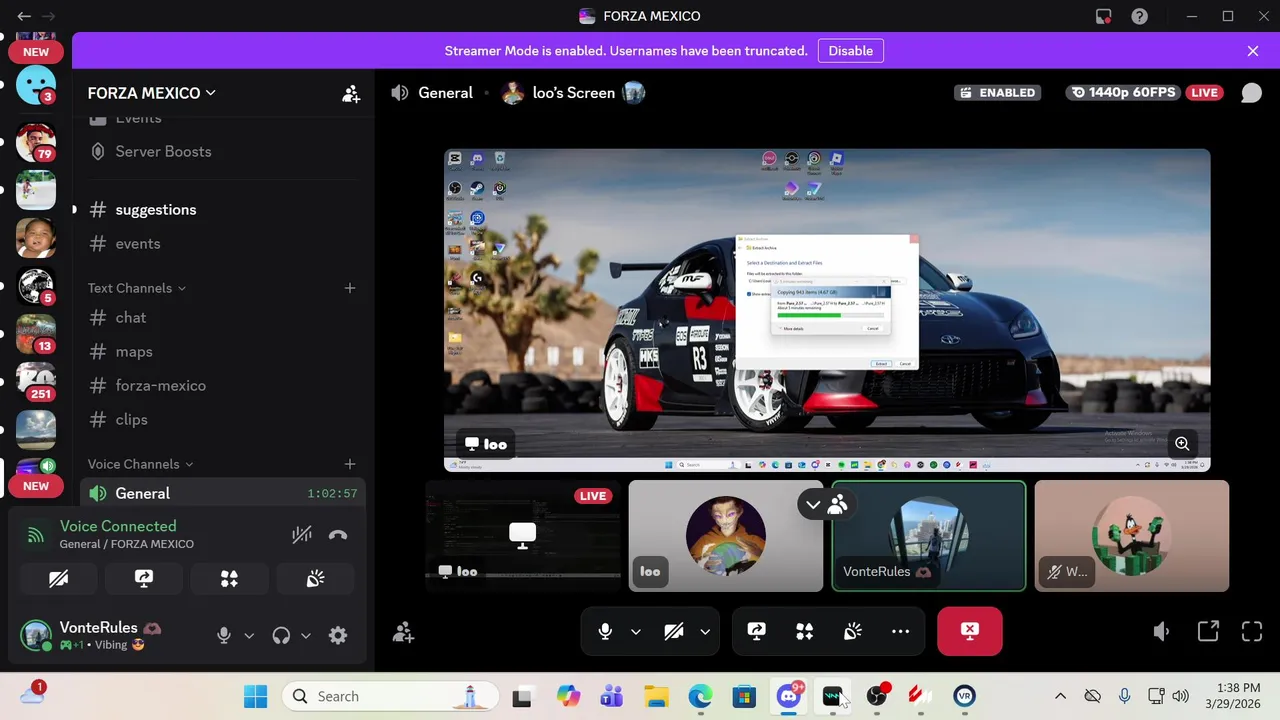Open 1440p 60FPS stream quality settings

1123,92
